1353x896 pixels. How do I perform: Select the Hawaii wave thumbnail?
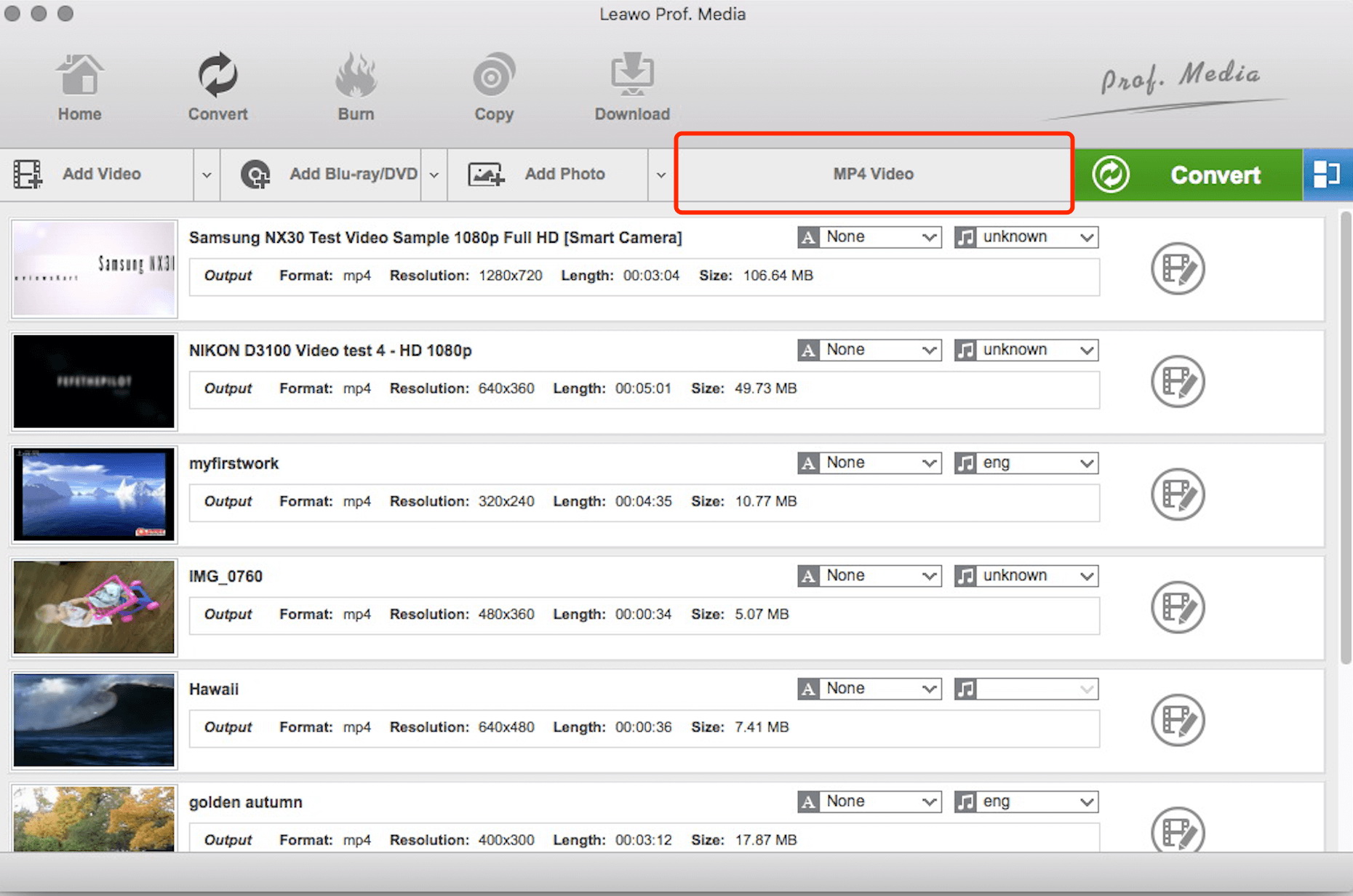[x=94, y=719]
